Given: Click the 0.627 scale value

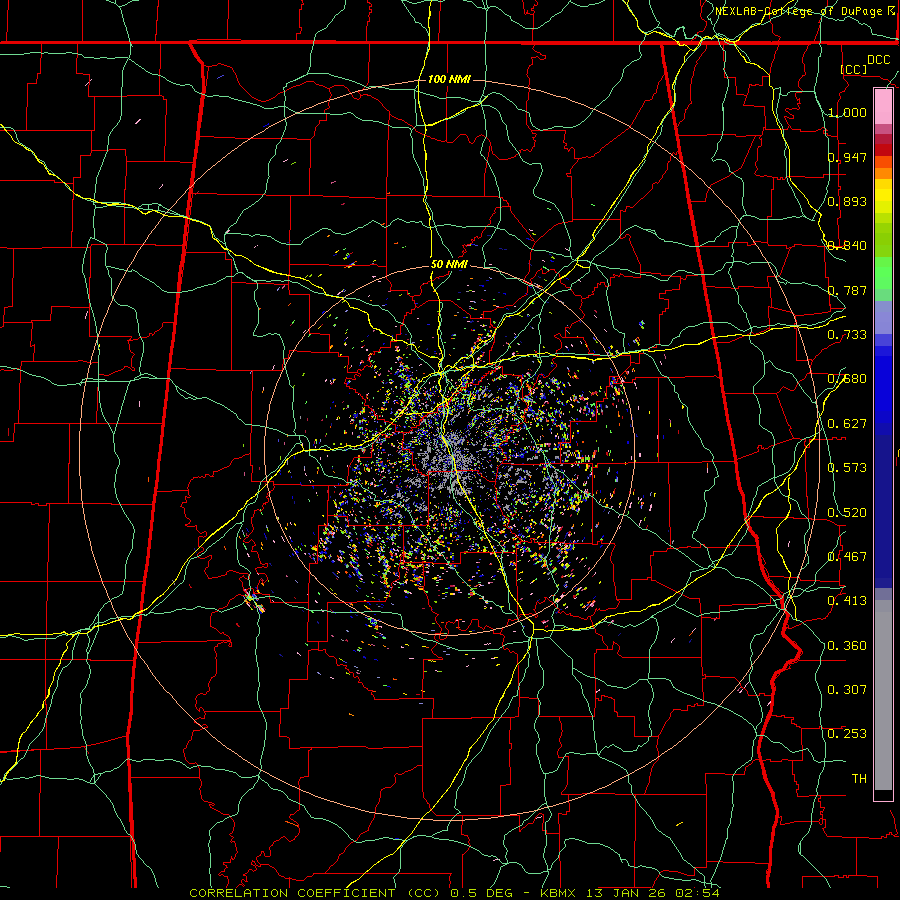Looking at the screenshot, I should pyautogui.click(x=847, y=424).
